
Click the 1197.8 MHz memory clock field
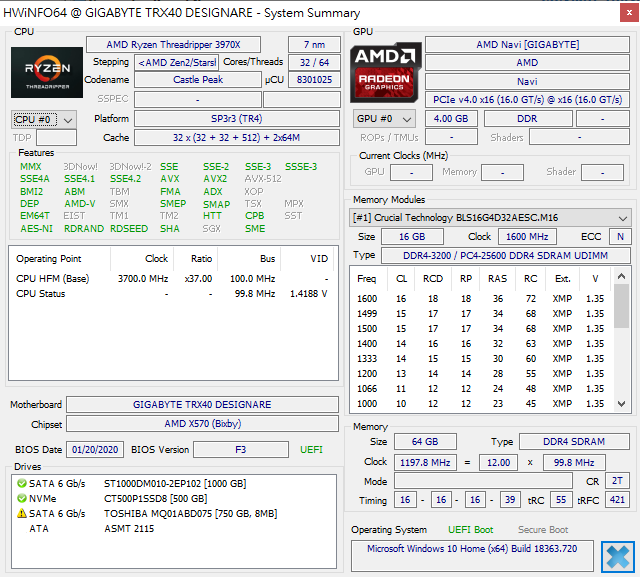pyautogui.click(x=425, y=462)
